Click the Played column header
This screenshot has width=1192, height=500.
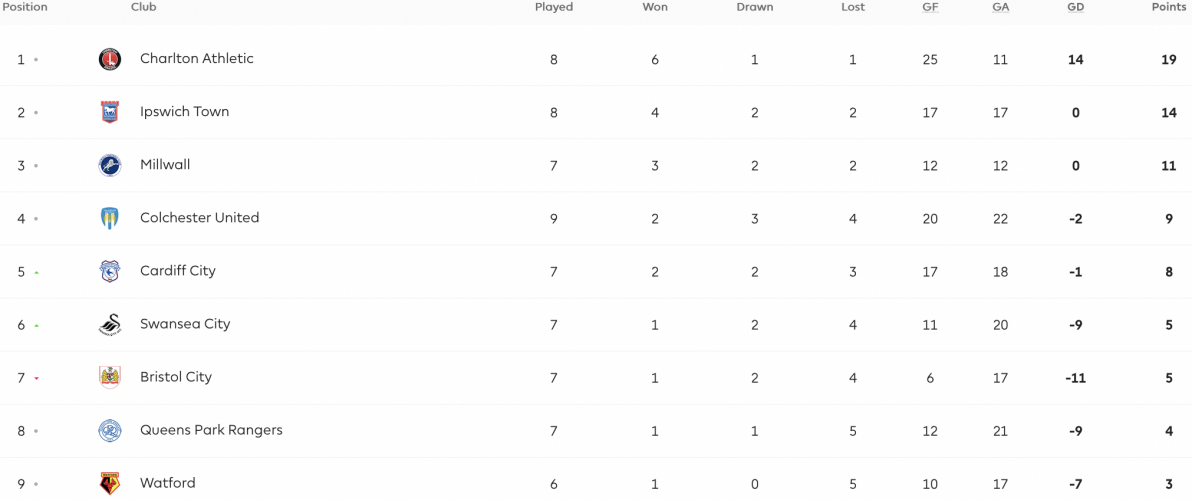click(x=554, y=8)
